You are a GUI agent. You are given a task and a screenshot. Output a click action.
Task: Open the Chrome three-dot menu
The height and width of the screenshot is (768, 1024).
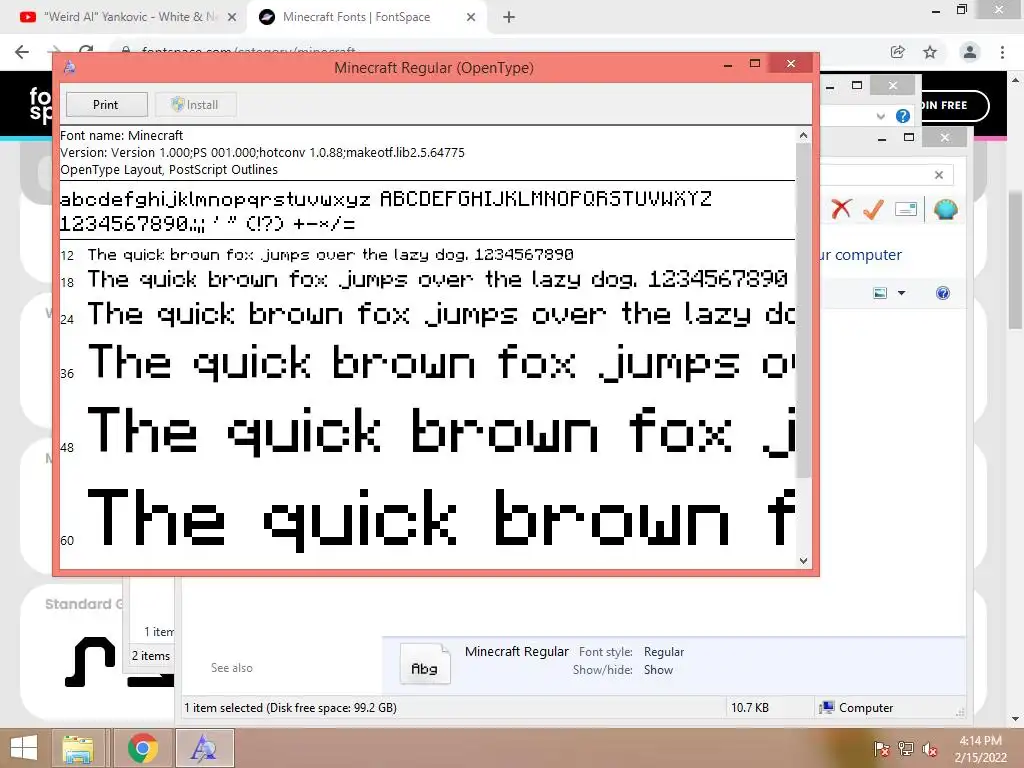pos(1002,52)
